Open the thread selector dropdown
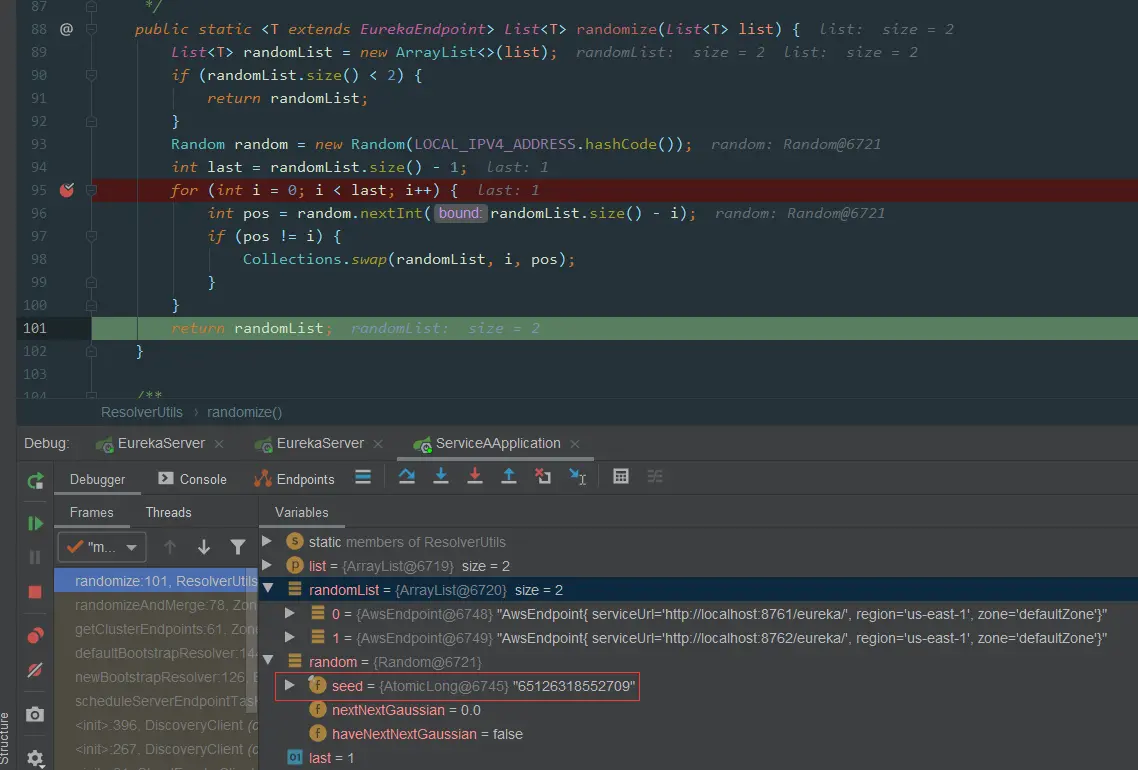This screenshot has width=1138, height=770. click(102, 547)
